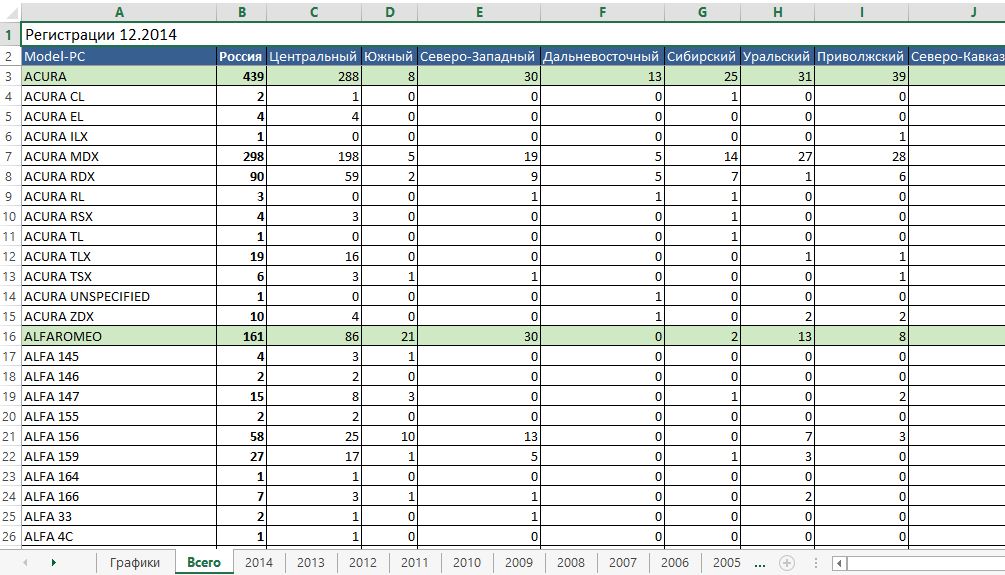
Task: Click the previous sheet navigation arrow
Action: tap(25, 563)
